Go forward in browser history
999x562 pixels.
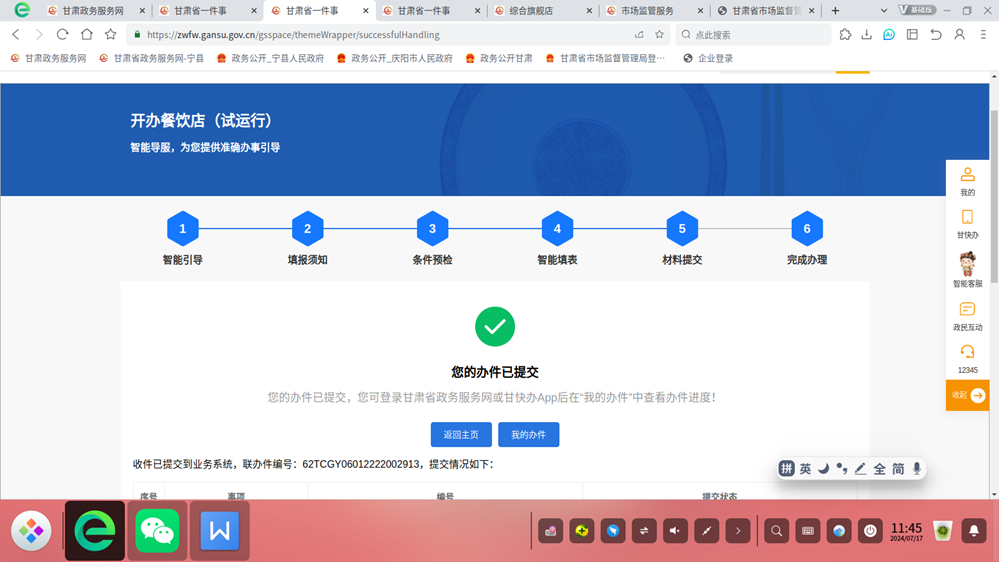click(39, 34)
